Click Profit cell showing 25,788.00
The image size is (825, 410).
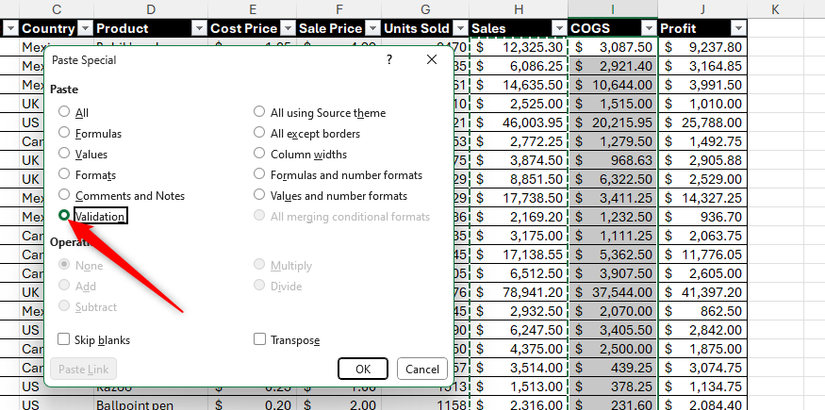click(x=702, y=123)
